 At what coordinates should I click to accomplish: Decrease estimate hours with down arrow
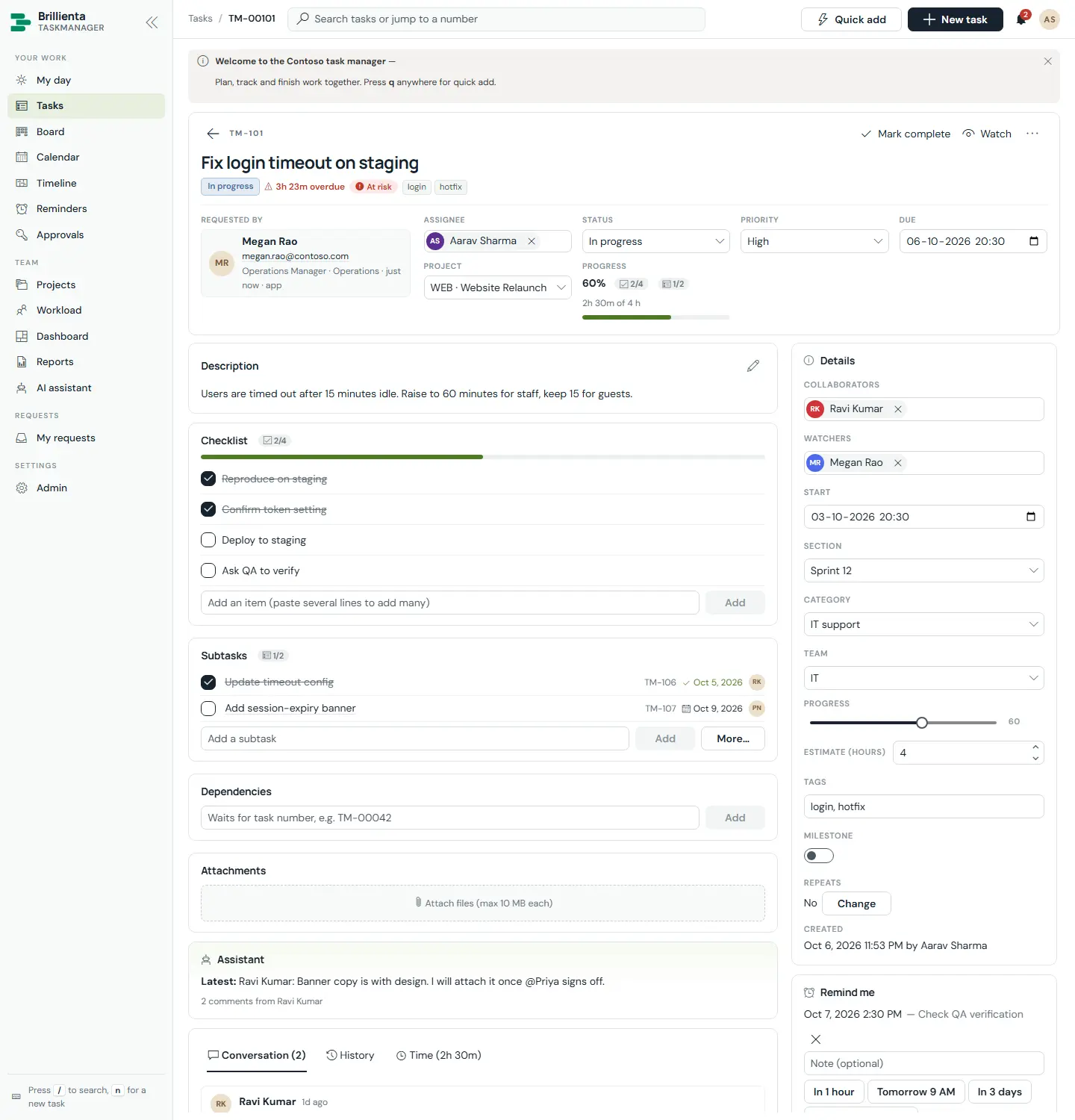[1035, 758]
